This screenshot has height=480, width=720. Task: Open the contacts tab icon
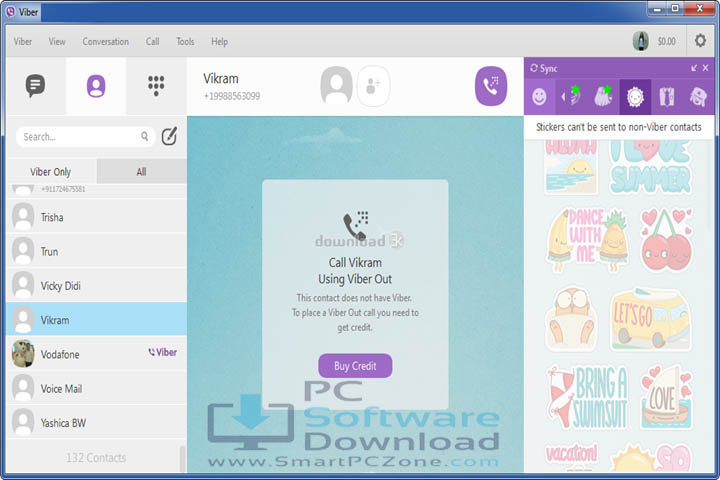coord(96,86)
